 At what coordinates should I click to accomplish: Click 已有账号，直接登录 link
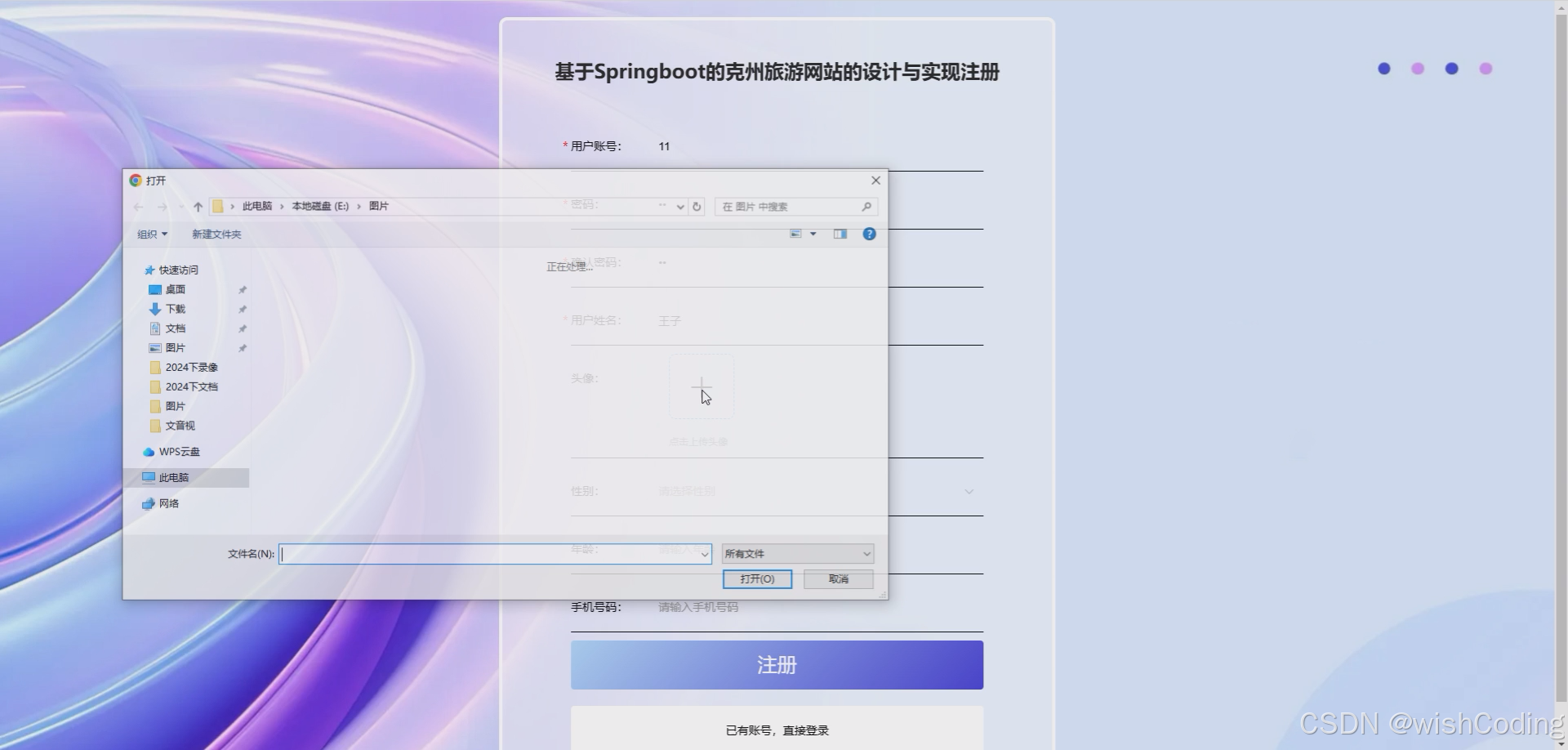(x=777, y=730)
